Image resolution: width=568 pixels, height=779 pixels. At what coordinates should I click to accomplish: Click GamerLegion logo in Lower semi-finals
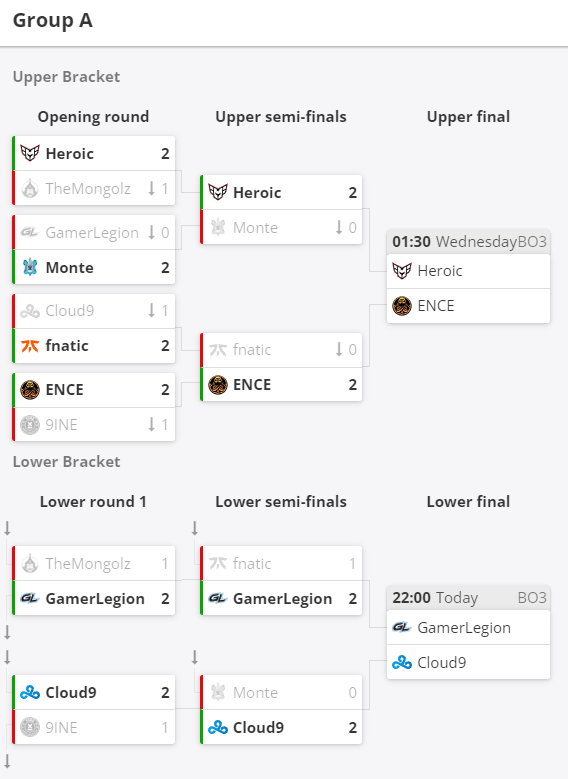pos(218,598)
